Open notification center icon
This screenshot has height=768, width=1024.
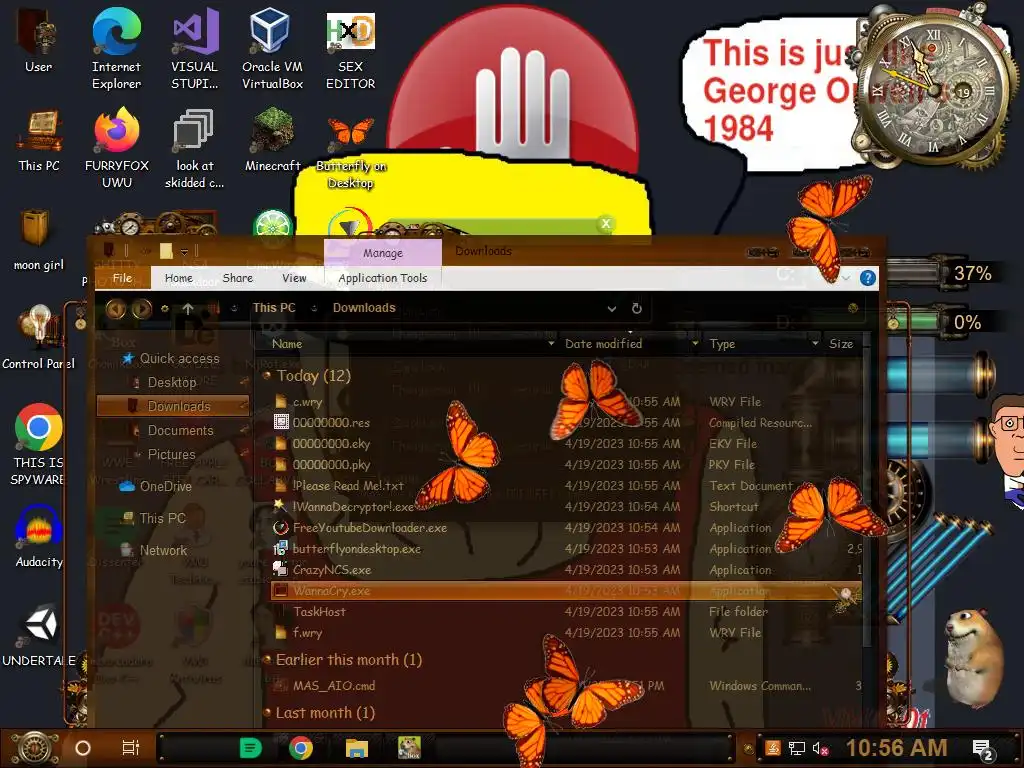(983, 748)
